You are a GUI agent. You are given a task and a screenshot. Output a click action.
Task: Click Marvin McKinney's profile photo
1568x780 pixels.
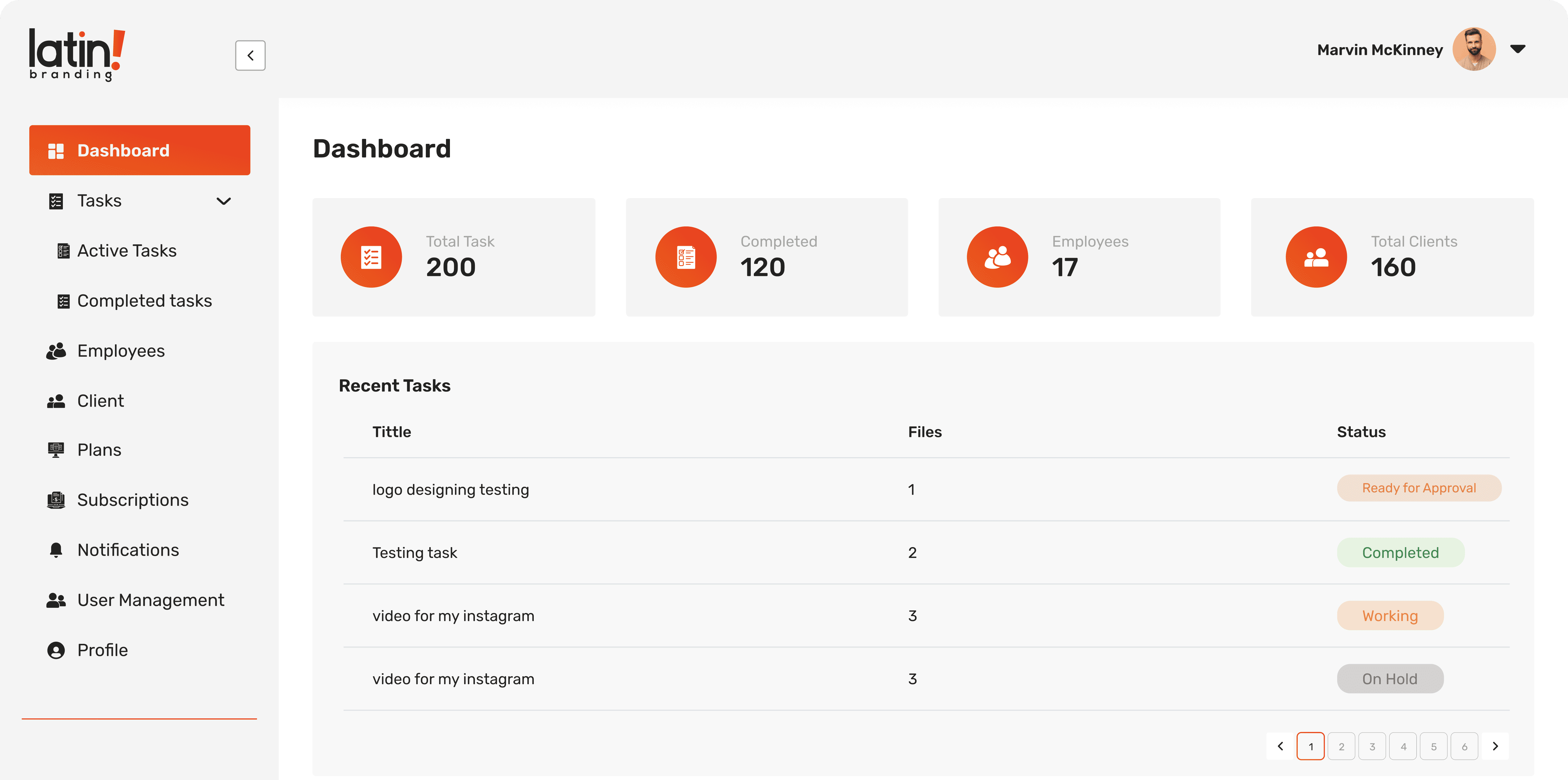pyautogui.click(x=1474, y=49)
